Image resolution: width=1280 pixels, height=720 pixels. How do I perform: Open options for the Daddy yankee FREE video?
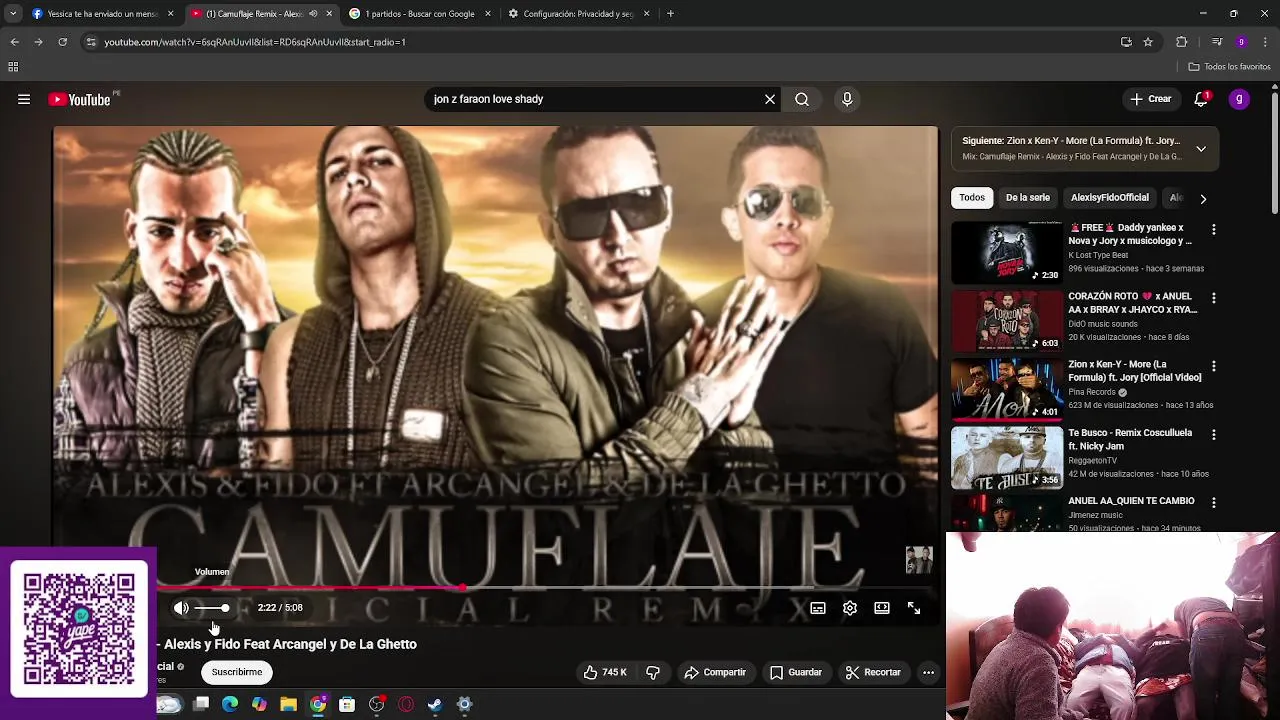1214,230
